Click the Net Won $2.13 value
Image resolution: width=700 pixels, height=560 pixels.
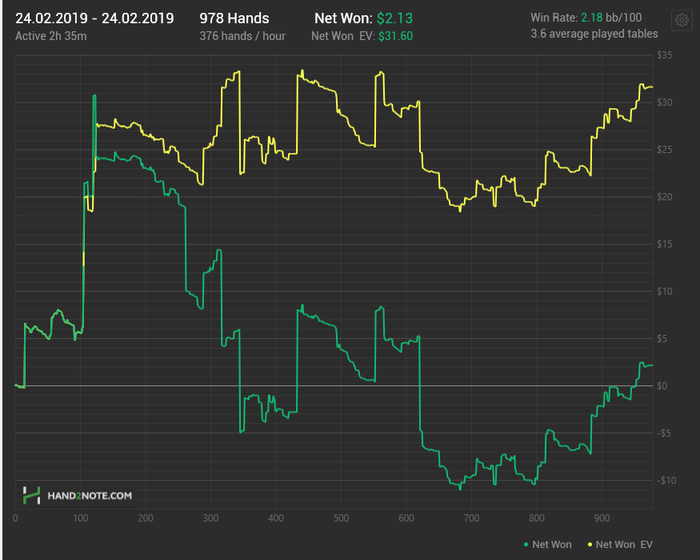tap(395, 18)
